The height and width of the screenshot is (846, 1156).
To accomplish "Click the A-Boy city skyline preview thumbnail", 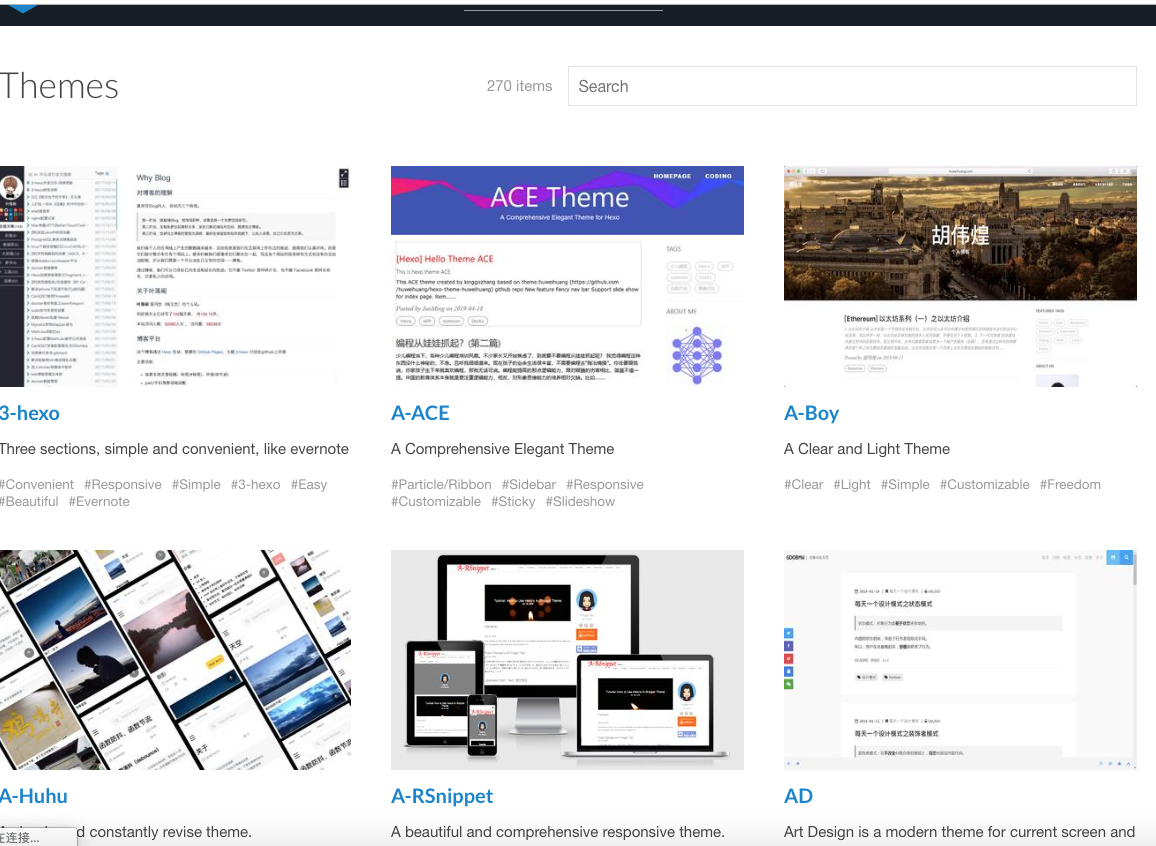I will 960,276.
